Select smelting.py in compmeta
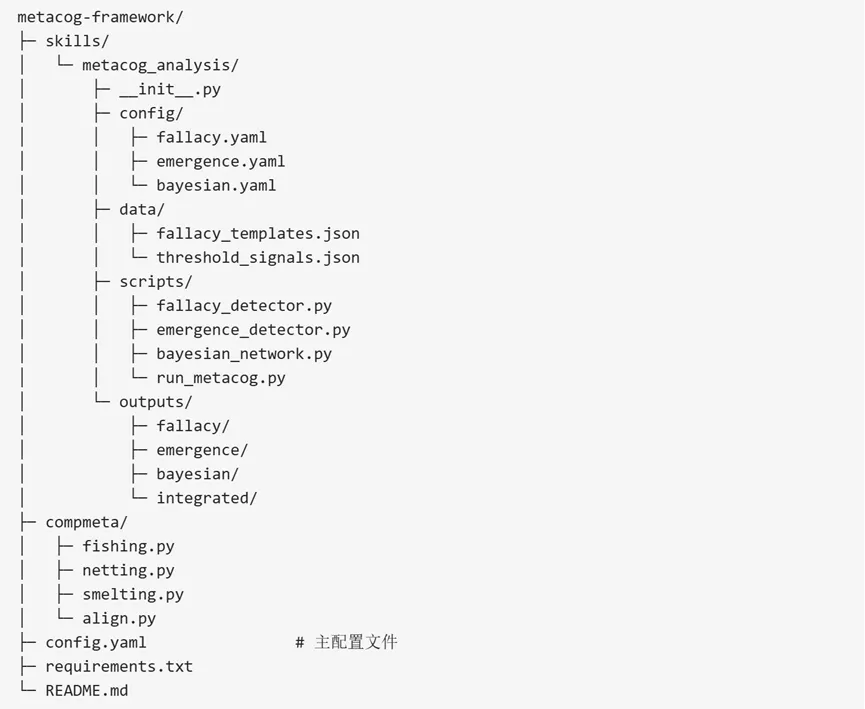Viewport: 865px width, 709px height. pos(133,594)
